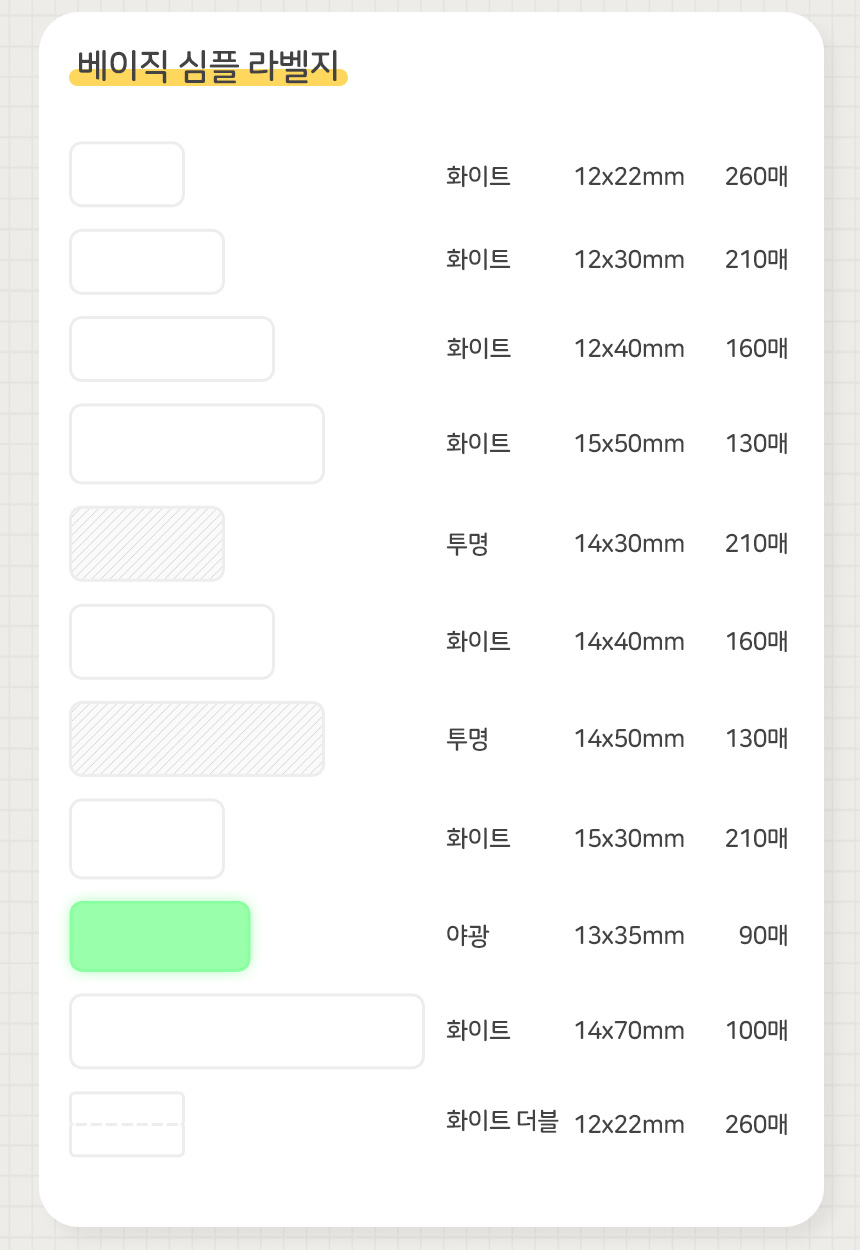This screenshot has height=1250, width=860.
Task: Click the transparent 14x30mm hatched label
Action: click(147, 544)
